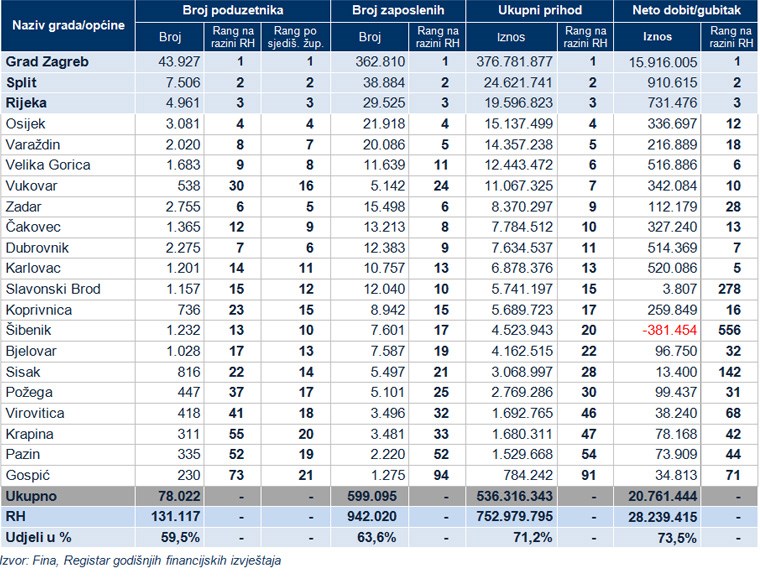Click Varaždin's revenue 14.357.238
Screen dimensions: 760x582
coord(518,145)
